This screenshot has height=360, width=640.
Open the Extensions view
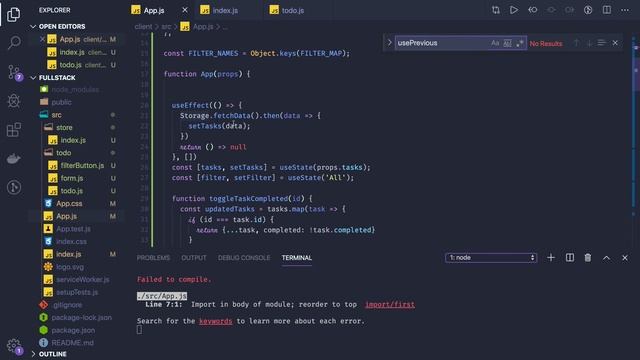point(14,130)
